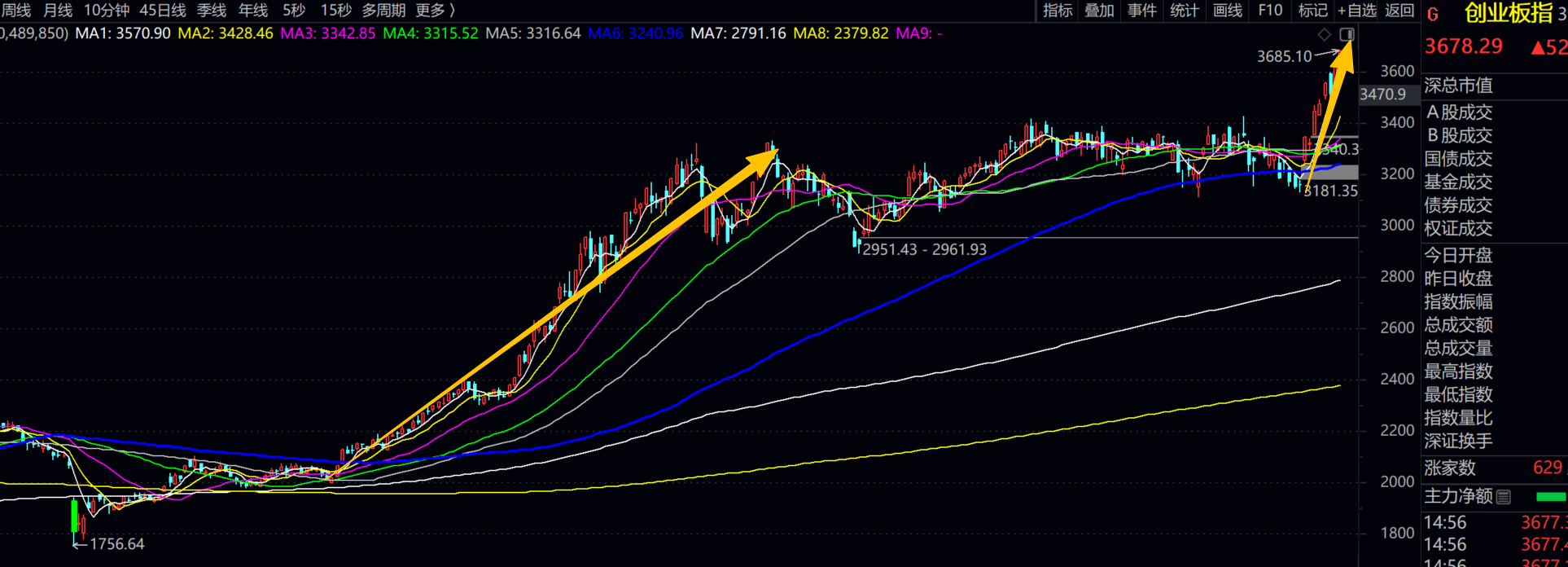Click the 3470.9 price axis marker
1568x567 pixels.
point(1382,94)
